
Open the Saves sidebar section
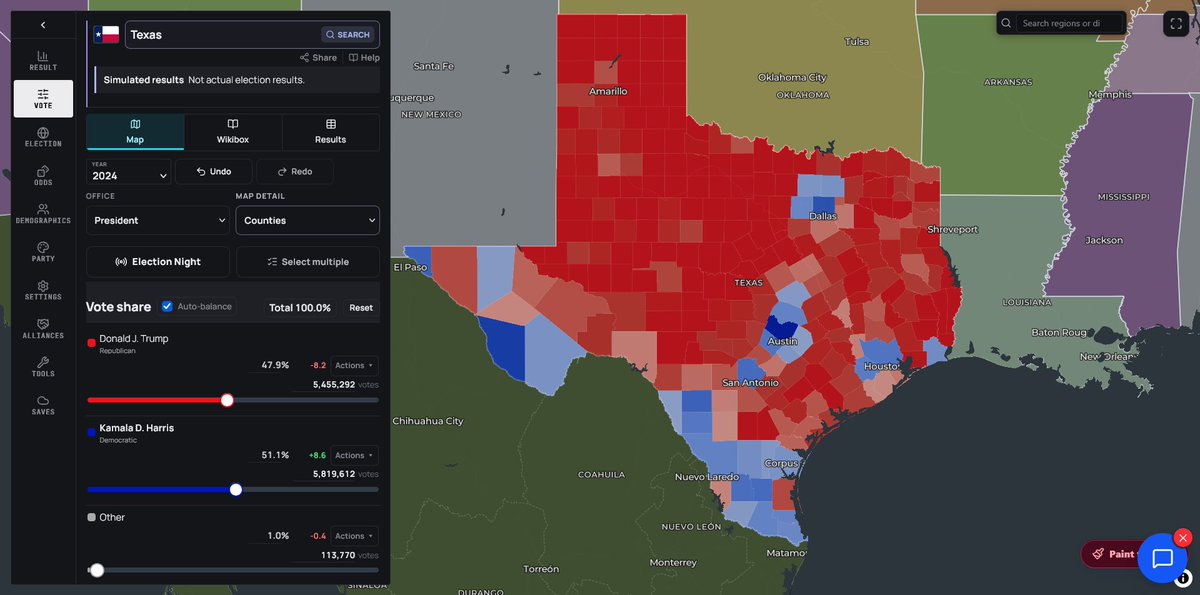pos(43,405)
